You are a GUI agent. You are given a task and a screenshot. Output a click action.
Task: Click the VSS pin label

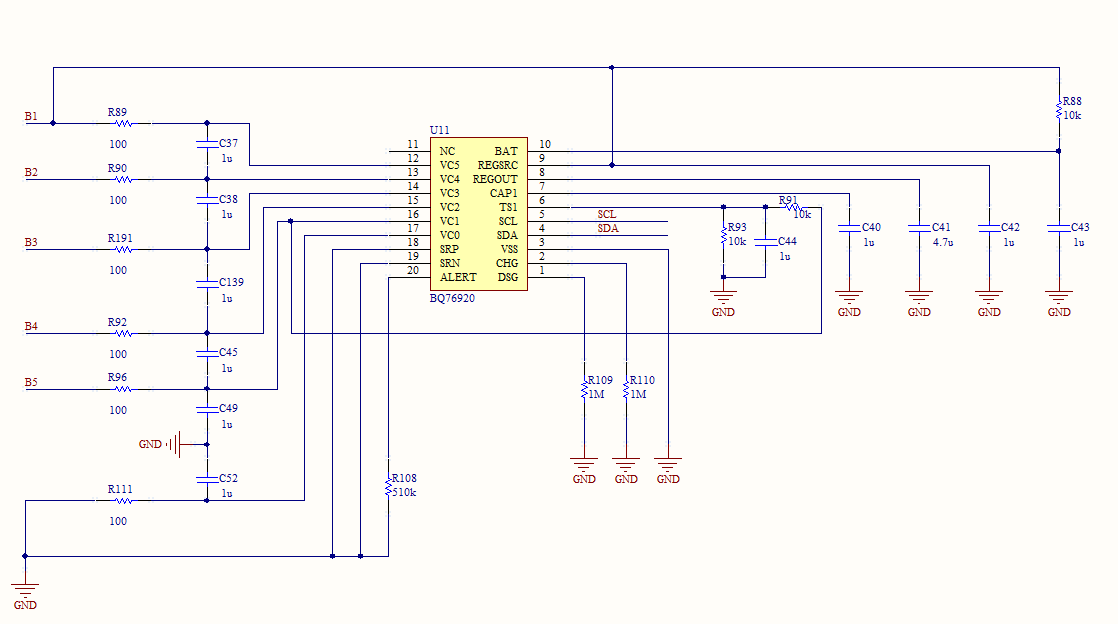pyautogui.click(x=509, y=249)
